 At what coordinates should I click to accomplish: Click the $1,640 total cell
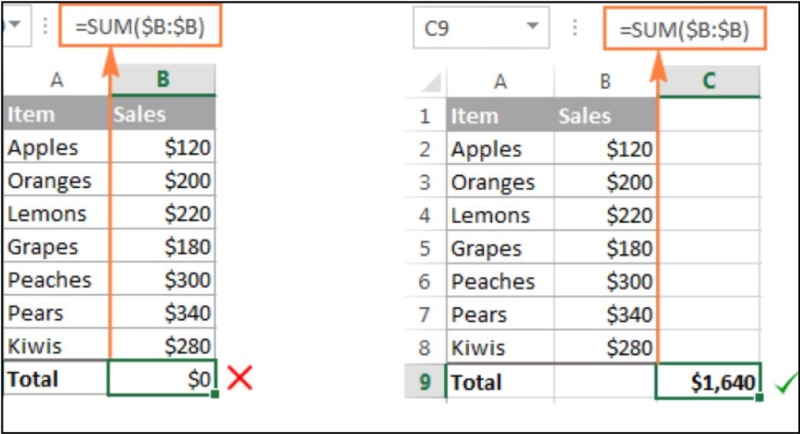tap(708, 382)
